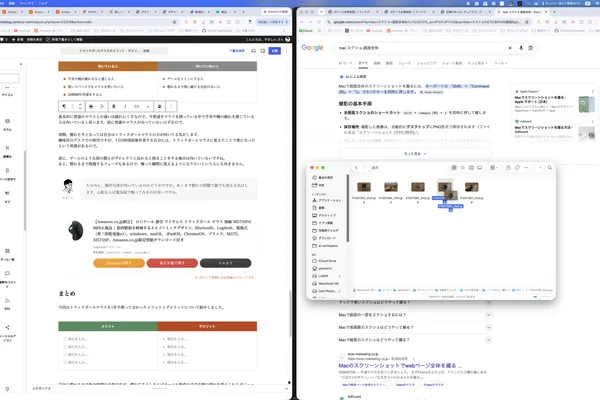Click the Google logo
The image size is (600, 400).
click(312, 47)
